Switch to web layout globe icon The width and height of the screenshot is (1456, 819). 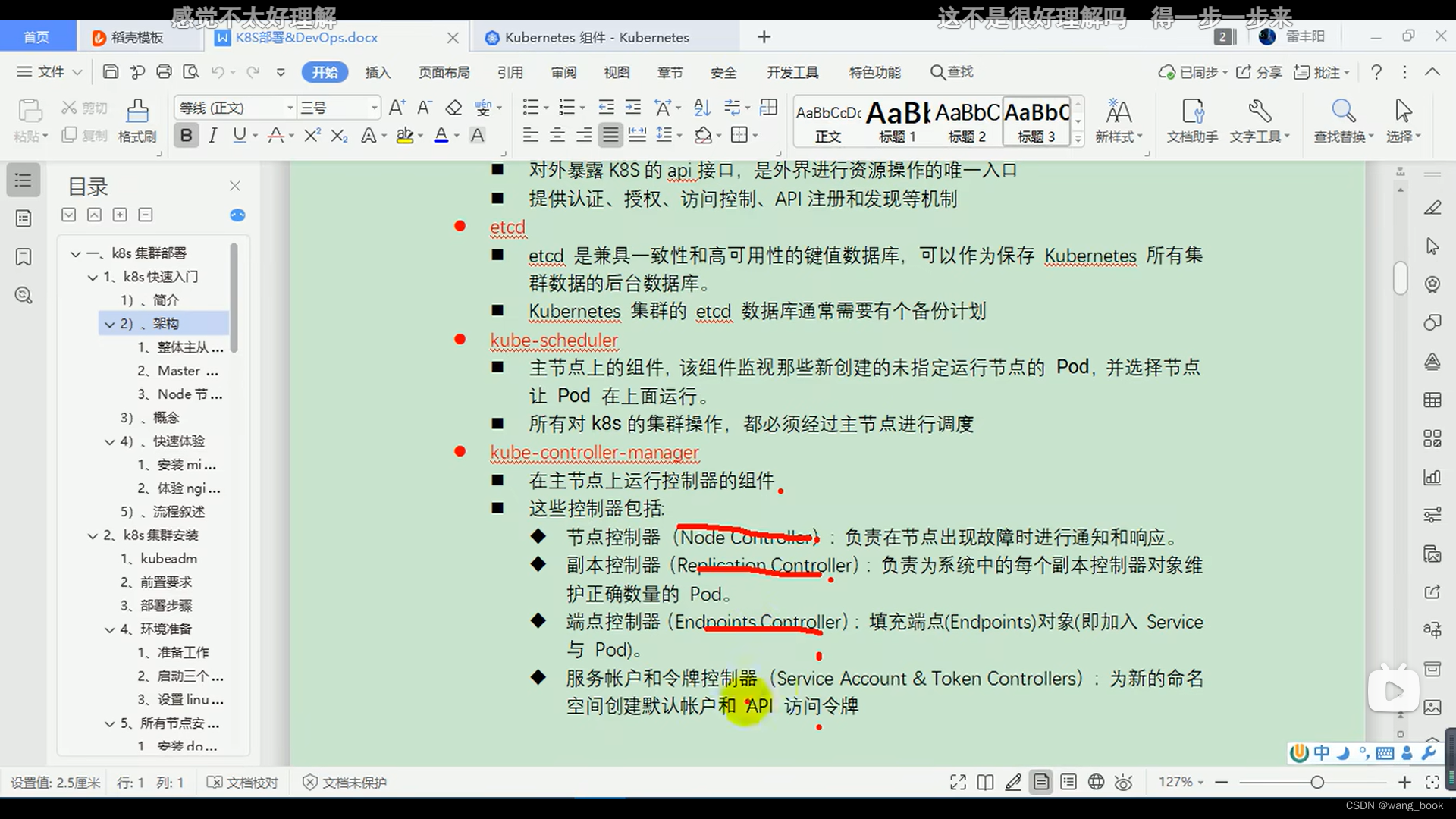coord(1096,783)
